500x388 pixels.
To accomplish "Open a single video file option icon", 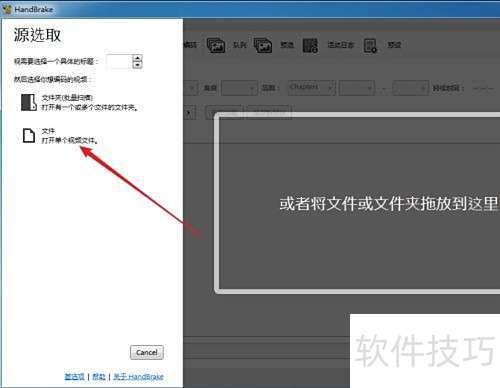I will click(29, 135).
